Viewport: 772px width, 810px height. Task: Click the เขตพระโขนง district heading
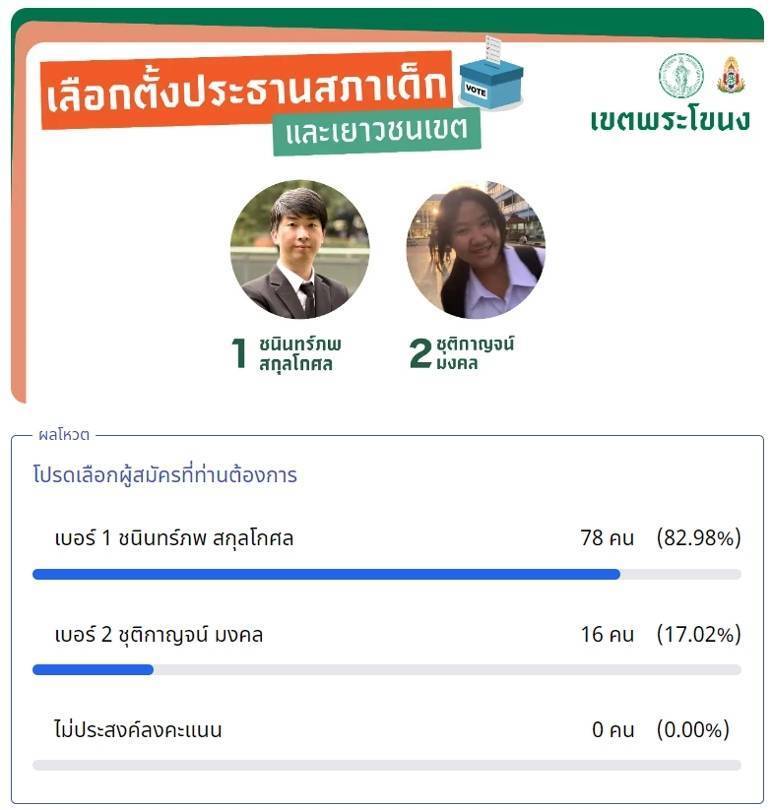click(670, 120)
